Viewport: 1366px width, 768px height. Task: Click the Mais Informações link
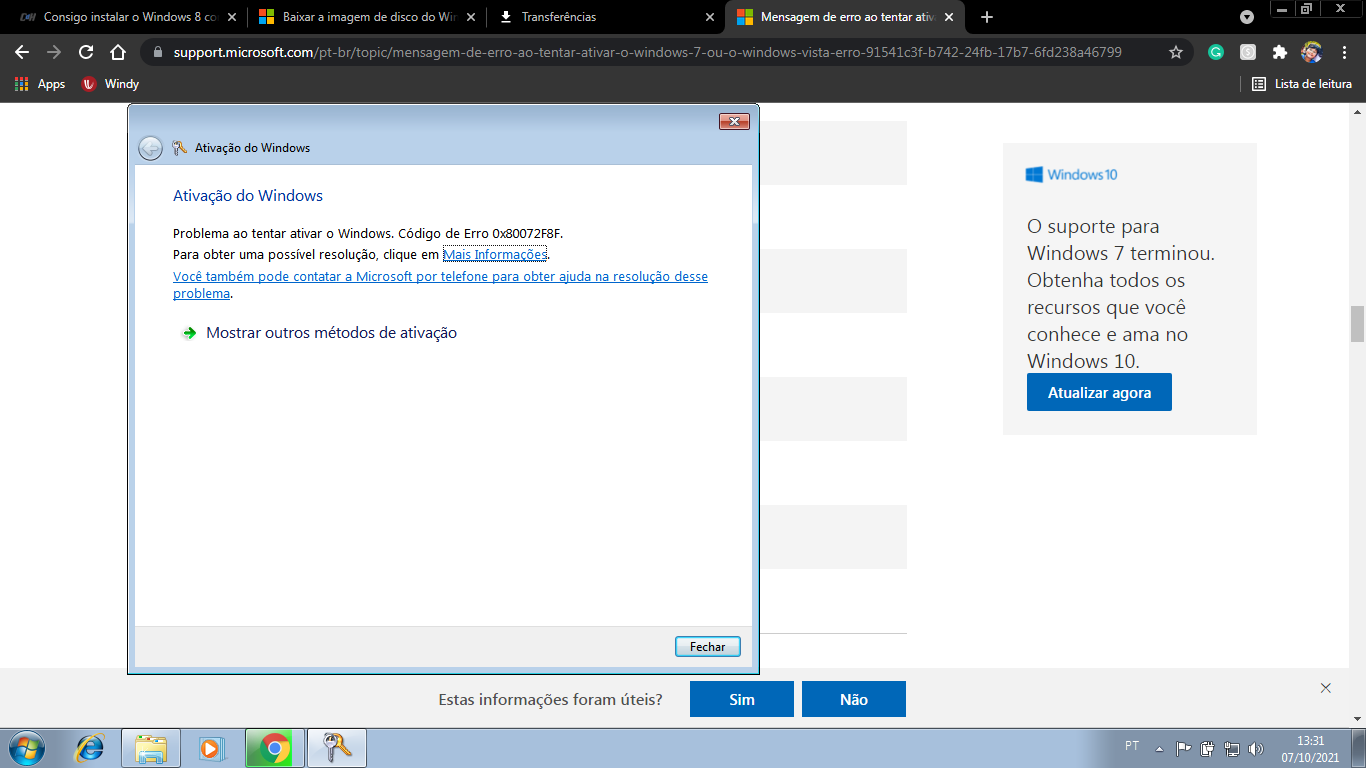495,255
